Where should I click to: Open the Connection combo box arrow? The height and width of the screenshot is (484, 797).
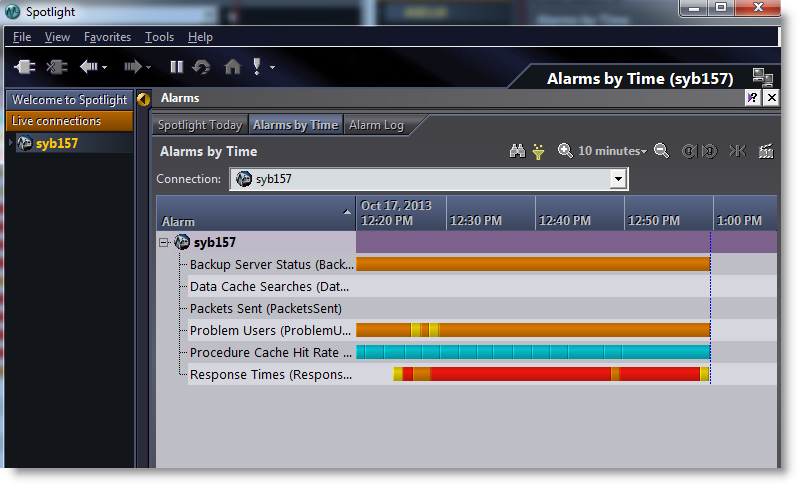pyautogui.click(x=618, y=179)
